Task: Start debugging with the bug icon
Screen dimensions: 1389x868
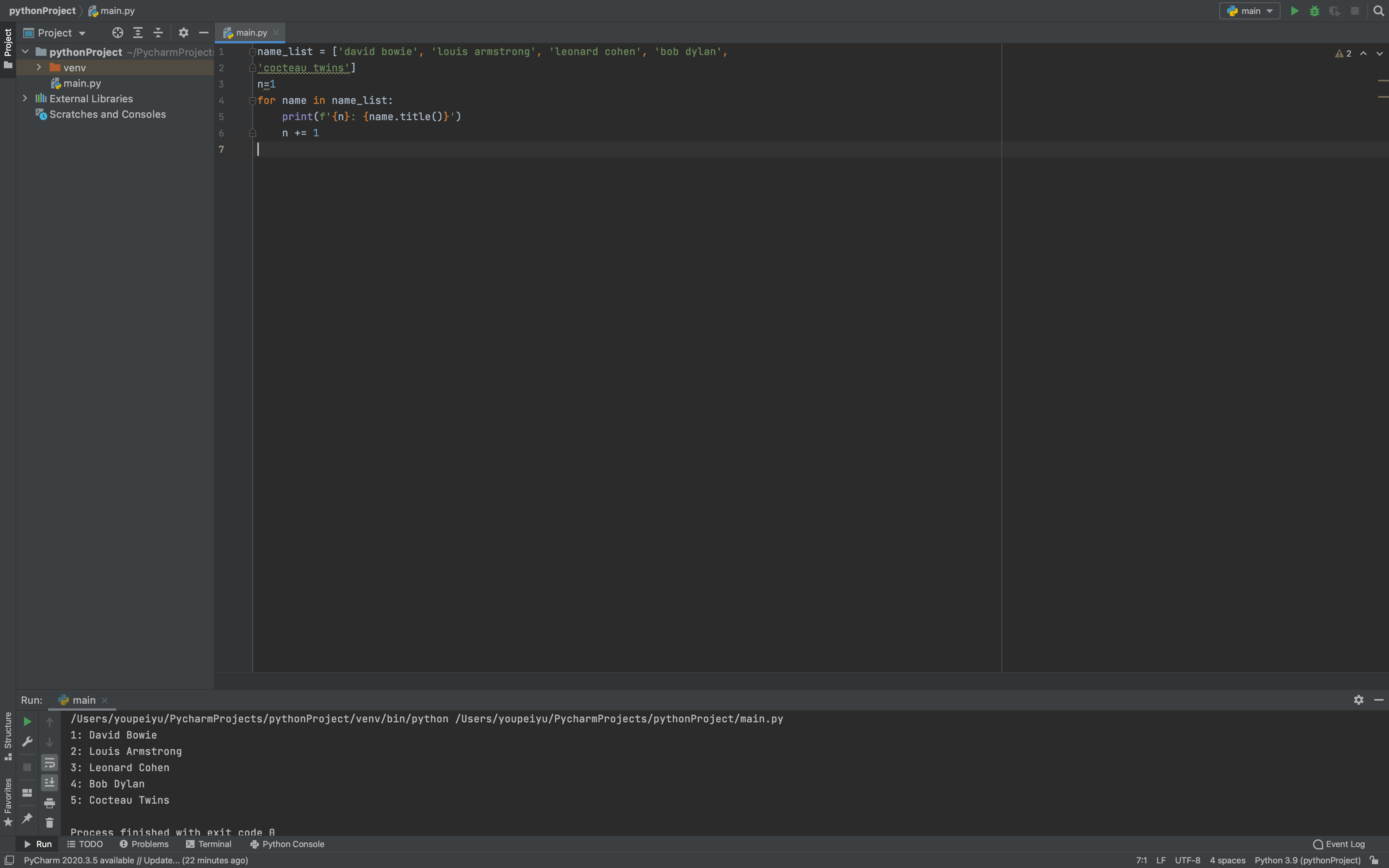Action: pos(1314,11)
